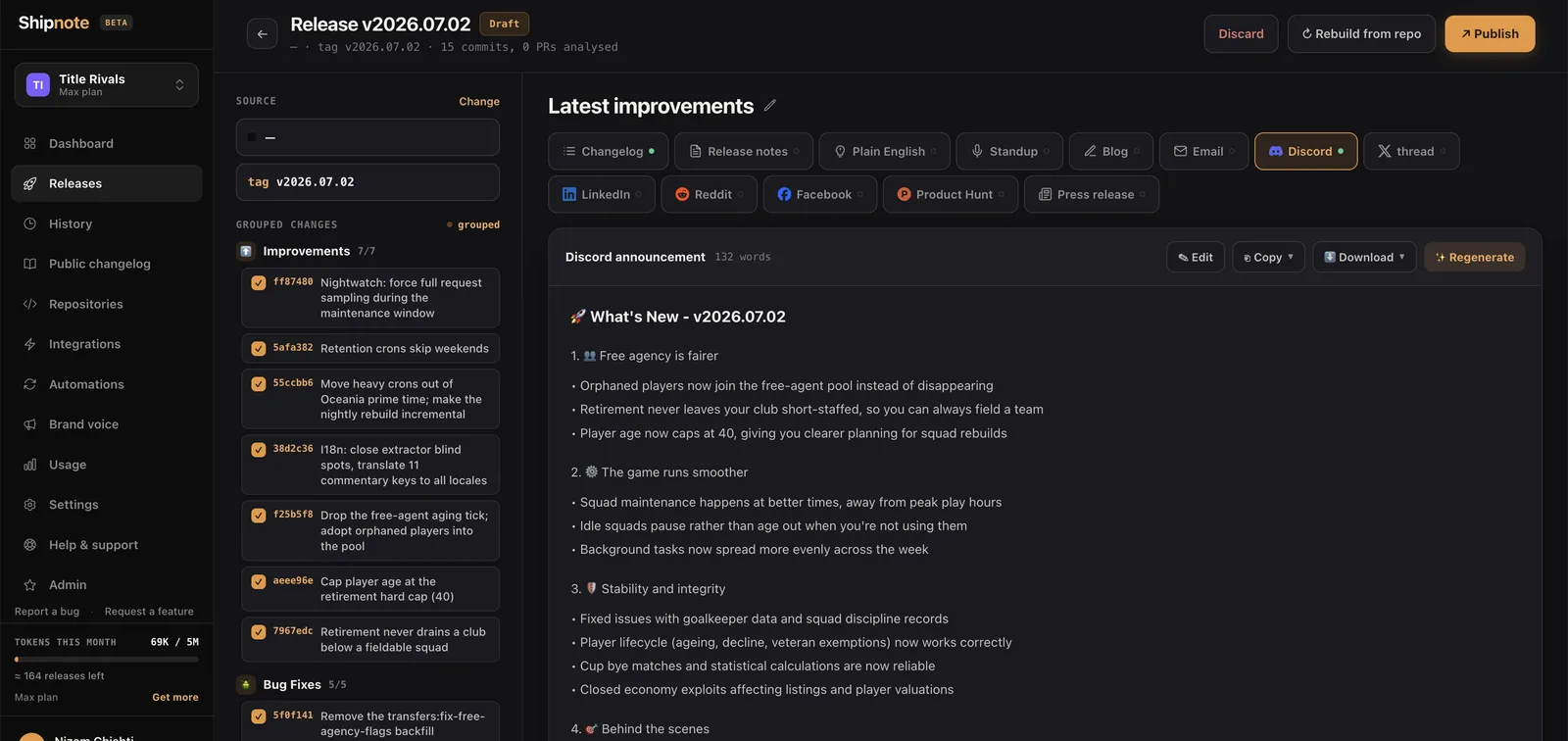Viewport: 1568px width, 741px height.
Task: Click the Report a bug link
Action: click(47, 611)
